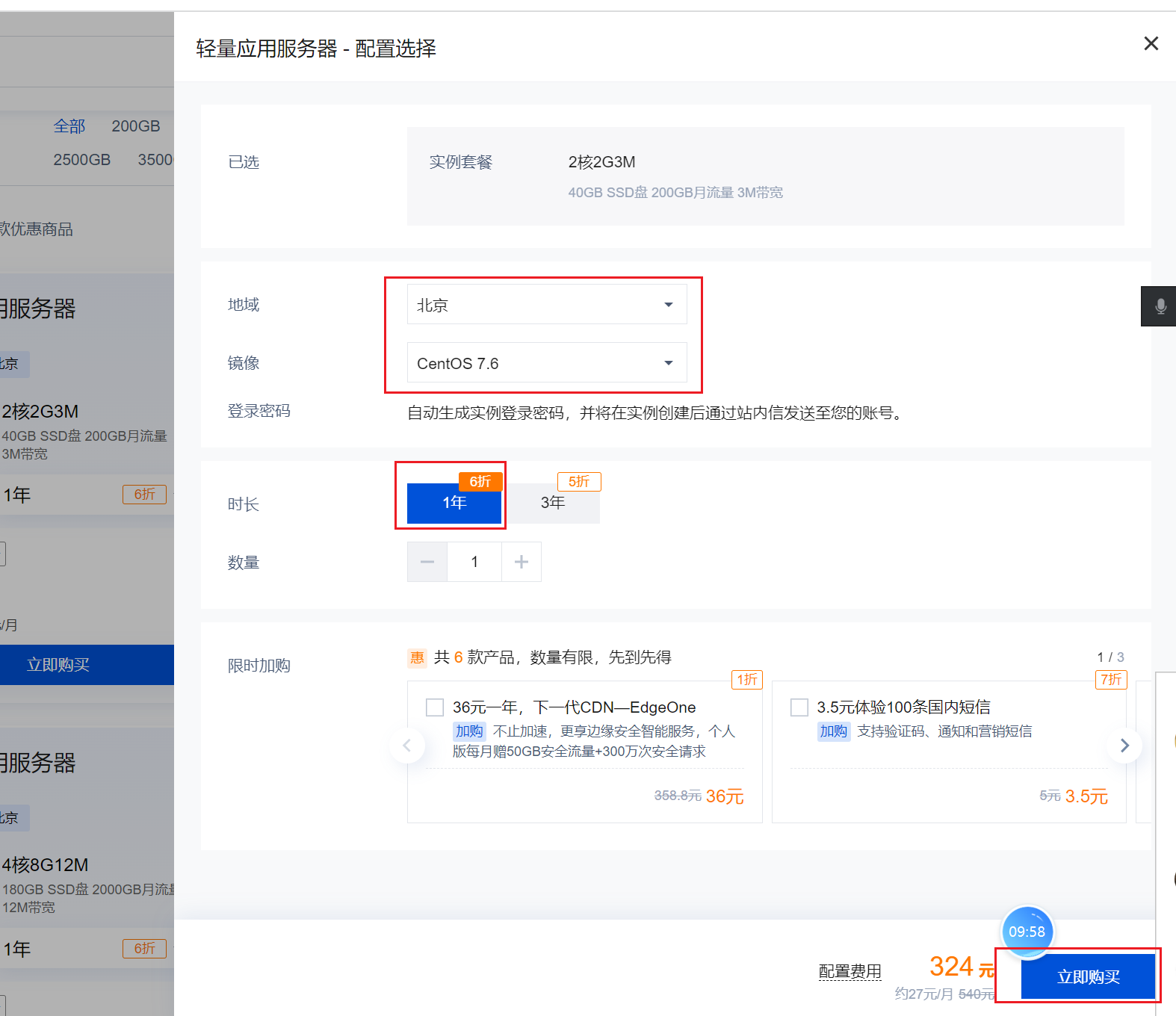Check the 36元 EdgeOne CDN add-on
This screenshot has width=1176, height=1016.
click(435, 707)
